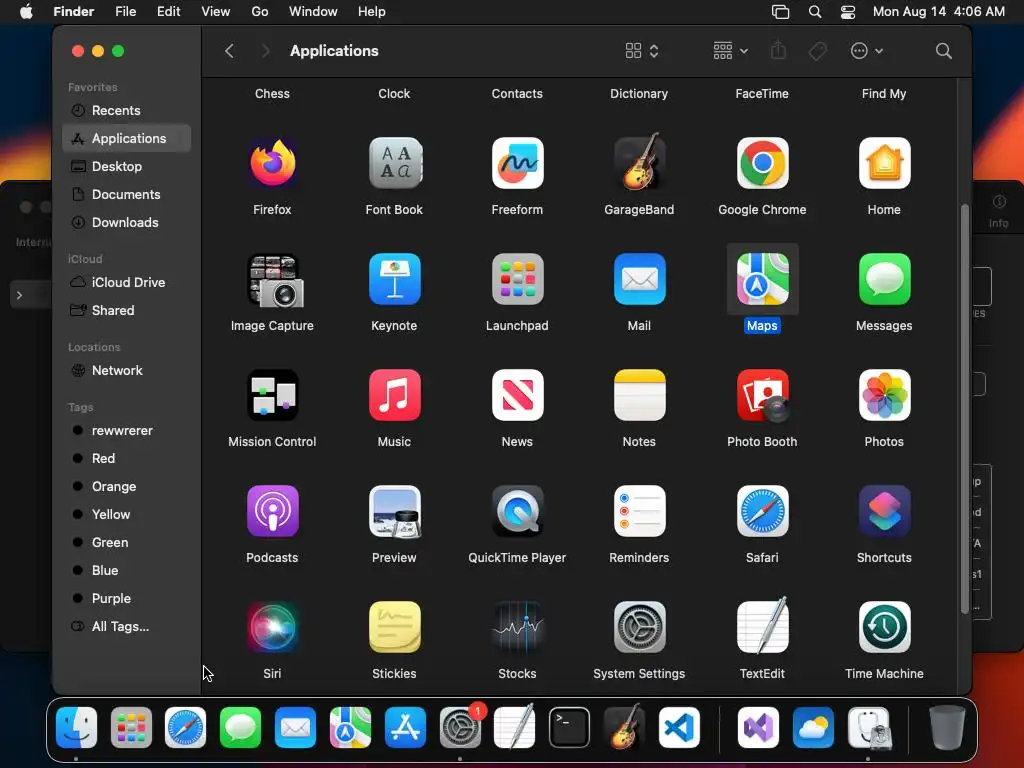Open the Go menu

tap(260, 12)
